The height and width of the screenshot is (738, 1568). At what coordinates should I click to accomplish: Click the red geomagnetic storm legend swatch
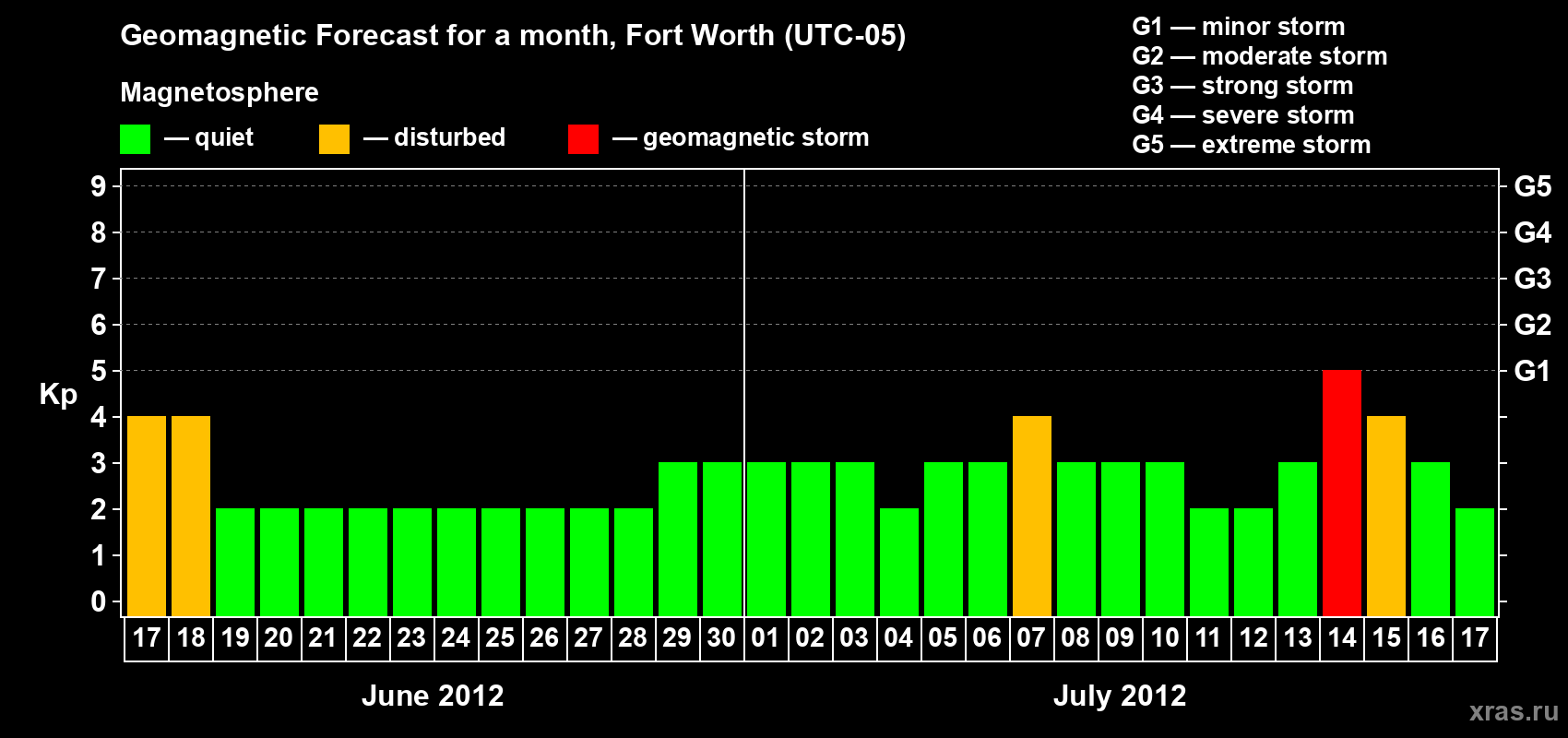click(x=583, y=139)
